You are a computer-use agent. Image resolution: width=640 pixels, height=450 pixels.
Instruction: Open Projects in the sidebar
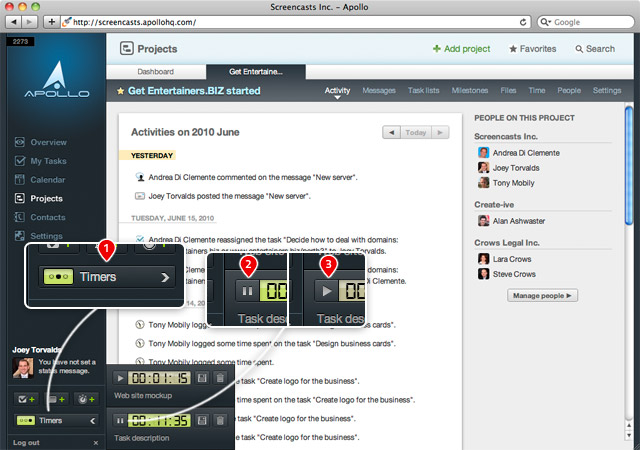pos(39,198)
